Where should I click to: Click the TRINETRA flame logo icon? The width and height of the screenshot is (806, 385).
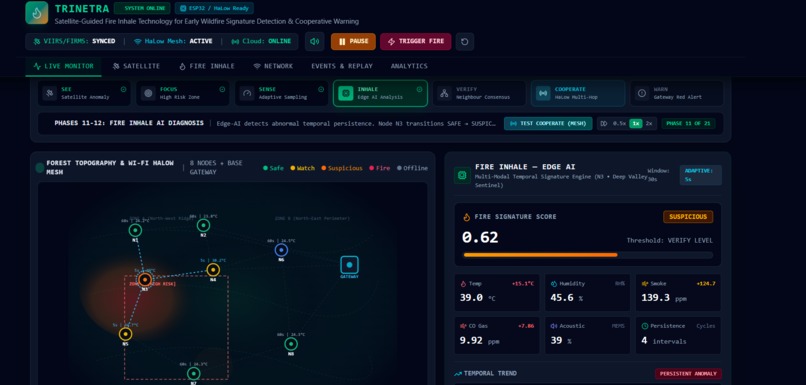(x=36, y=12)
